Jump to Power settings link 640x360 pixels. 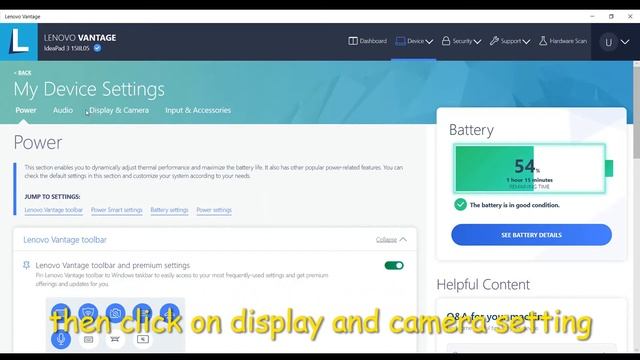(214, 210)
